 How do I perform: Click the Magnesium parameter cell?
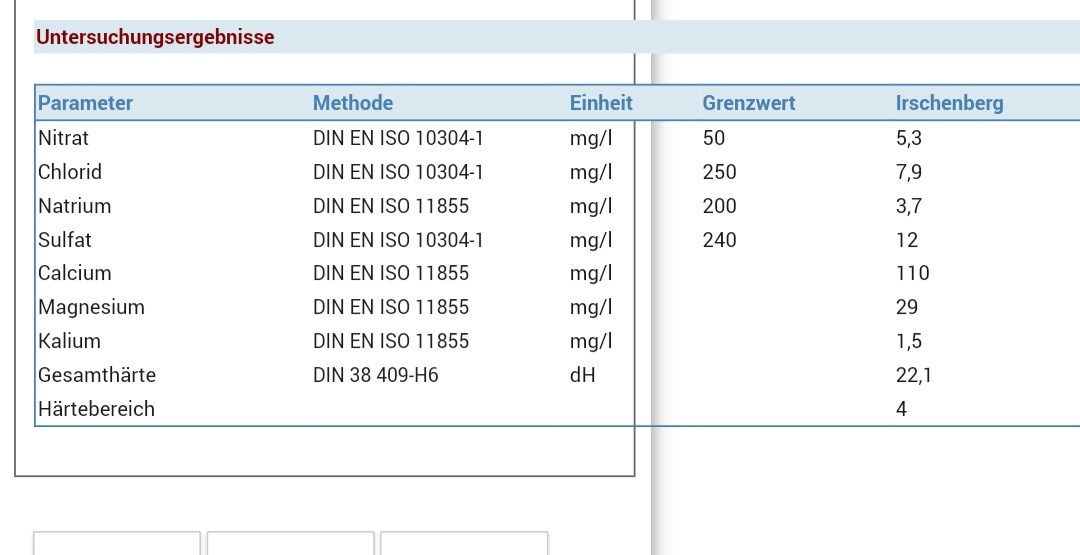(x=91, y=307)
